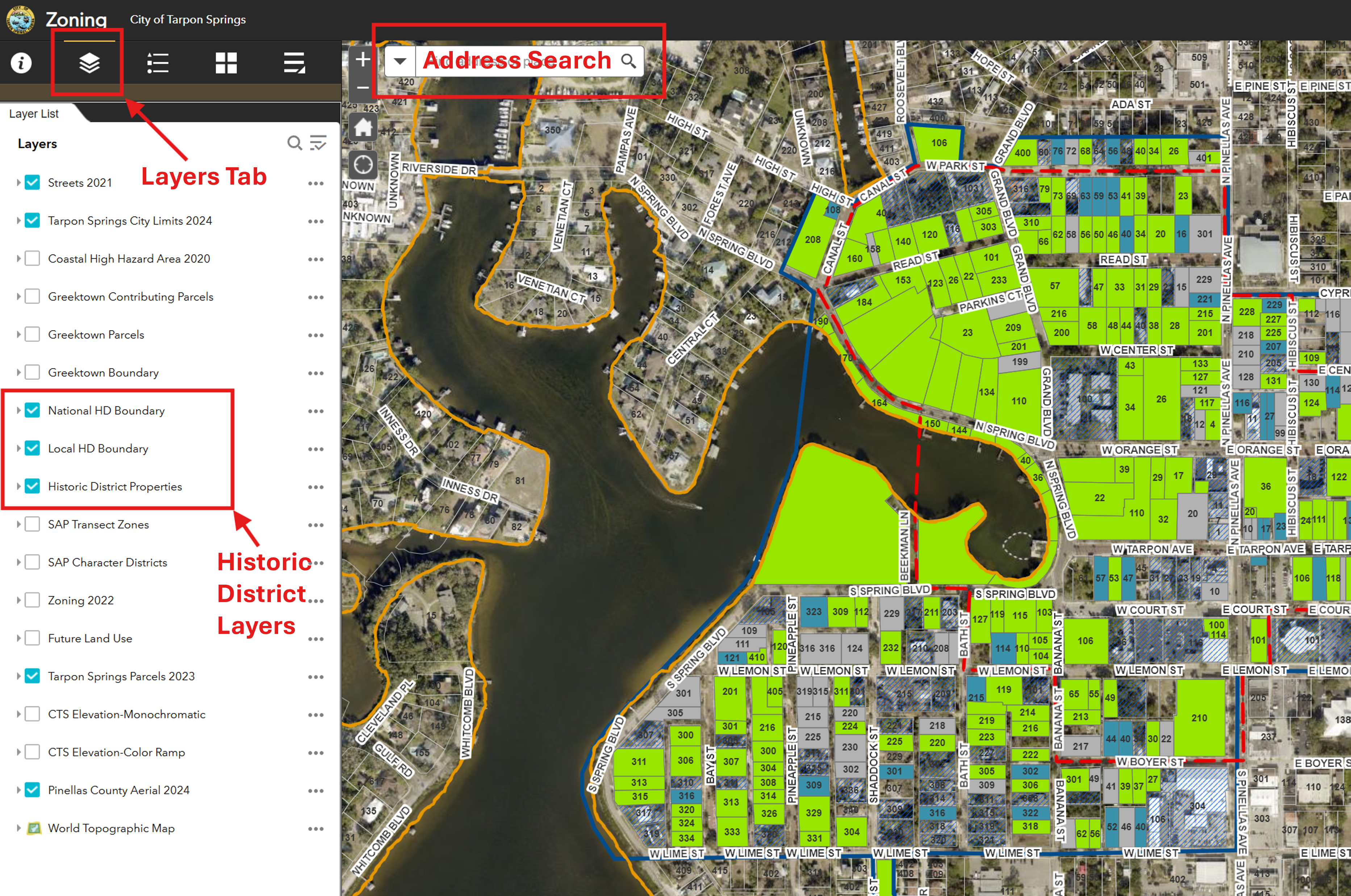Click the map zoom out minus button

(x=363, y=88)
